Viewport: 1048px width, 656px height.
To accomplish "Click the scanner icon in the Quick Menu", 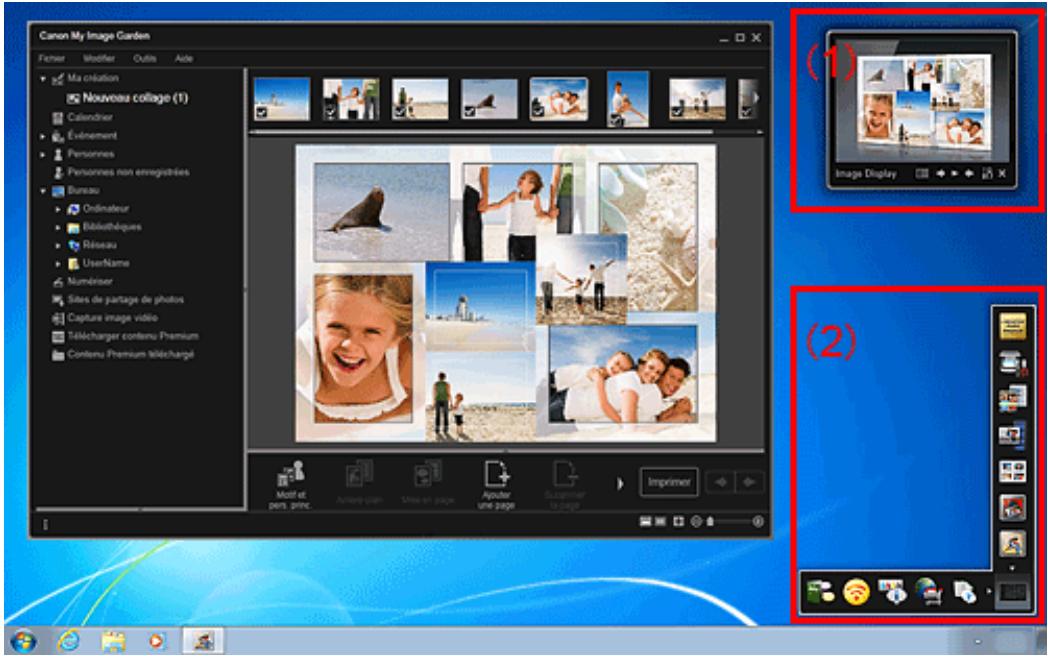I will 1013,363.
